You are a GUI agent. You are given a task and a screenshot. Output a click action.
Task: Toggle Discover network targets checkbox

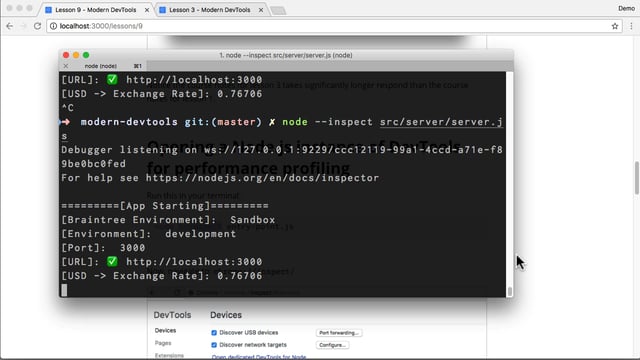(x=214, y=345)
